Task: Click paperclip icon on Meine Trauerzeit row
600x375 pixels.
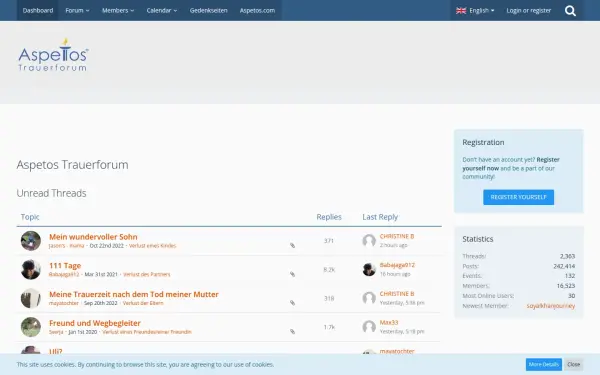Action: click(292, 303)
